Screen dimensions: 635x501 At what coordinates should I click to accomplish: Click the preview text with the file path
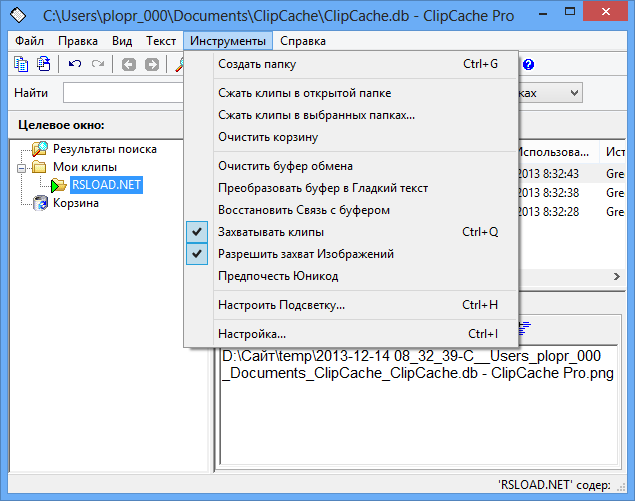click(418, 365)
